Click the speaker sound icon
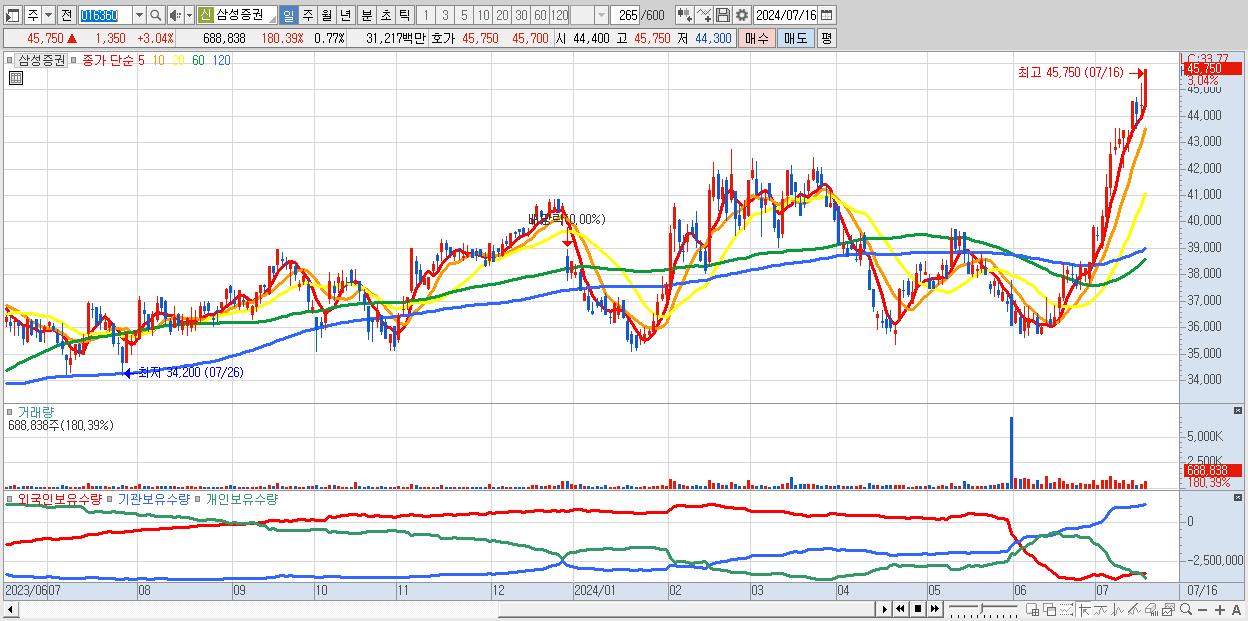 (x=175, y=15)
